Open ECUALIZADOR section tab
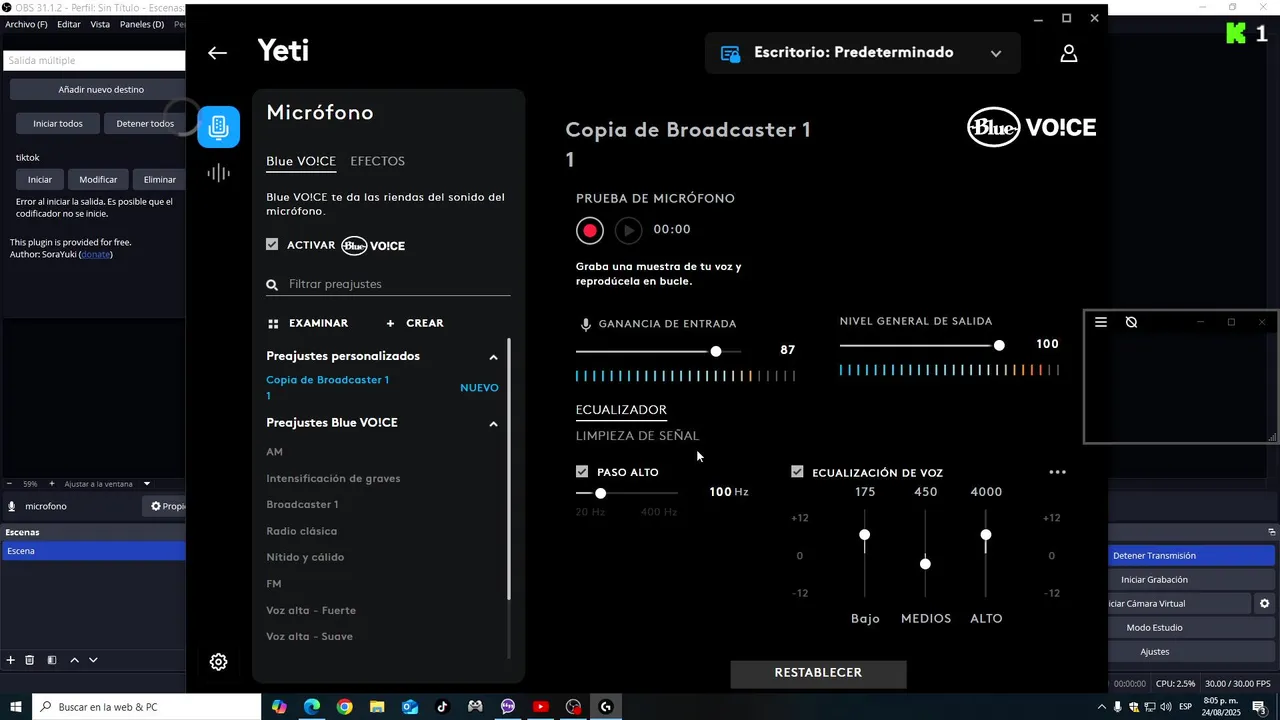The width and height of the screenshot is (1280, 720). 621,410
